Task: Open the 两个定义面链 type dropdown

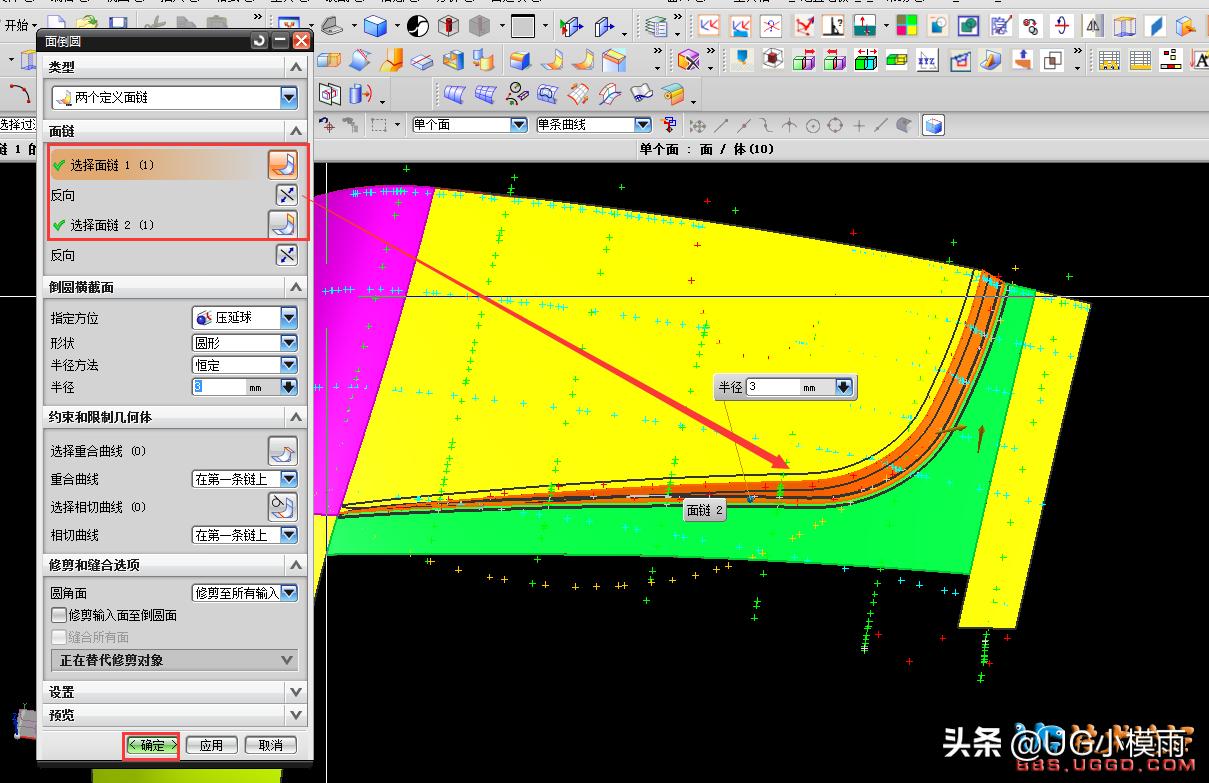Action: 289,97
